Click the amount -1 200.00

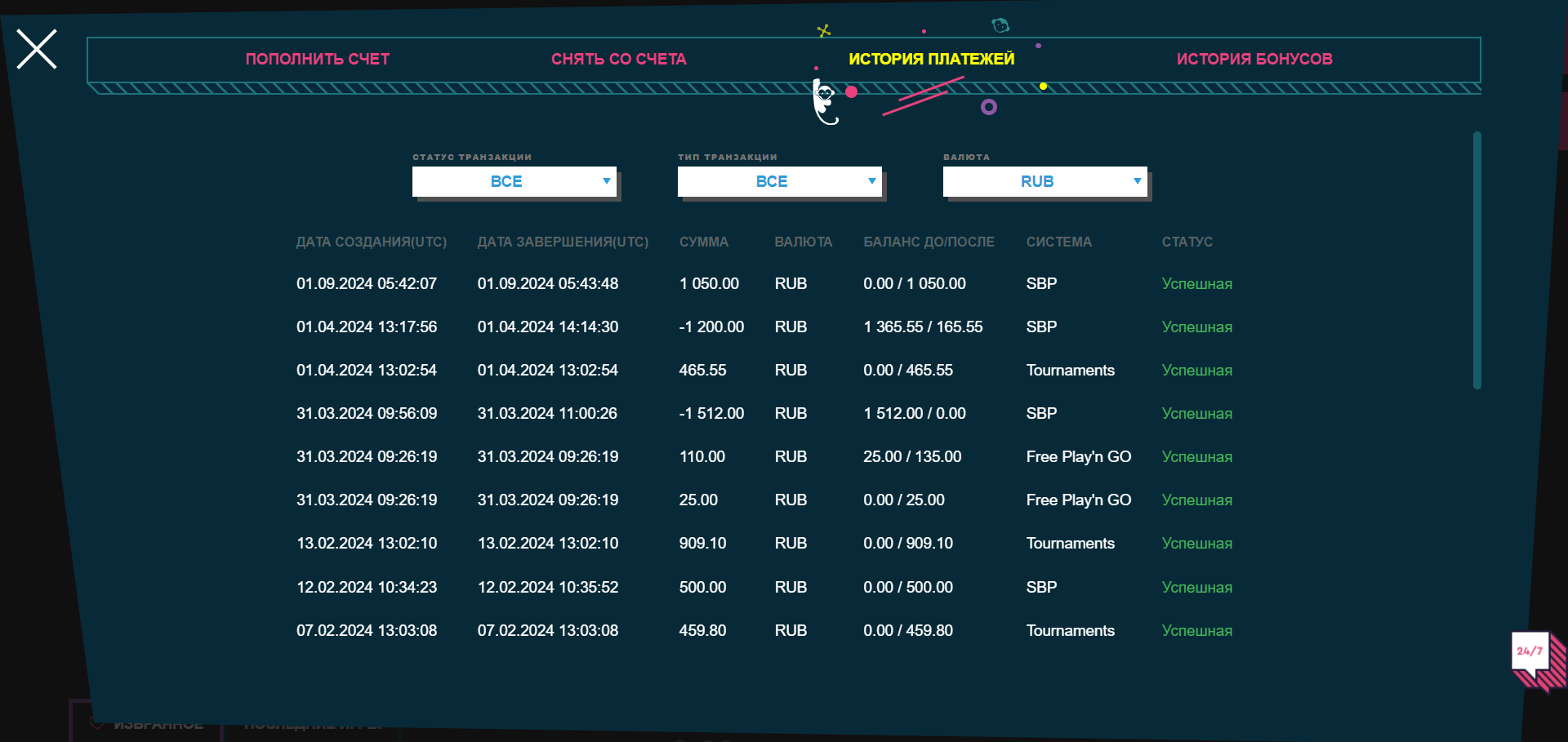pos(711,327)
